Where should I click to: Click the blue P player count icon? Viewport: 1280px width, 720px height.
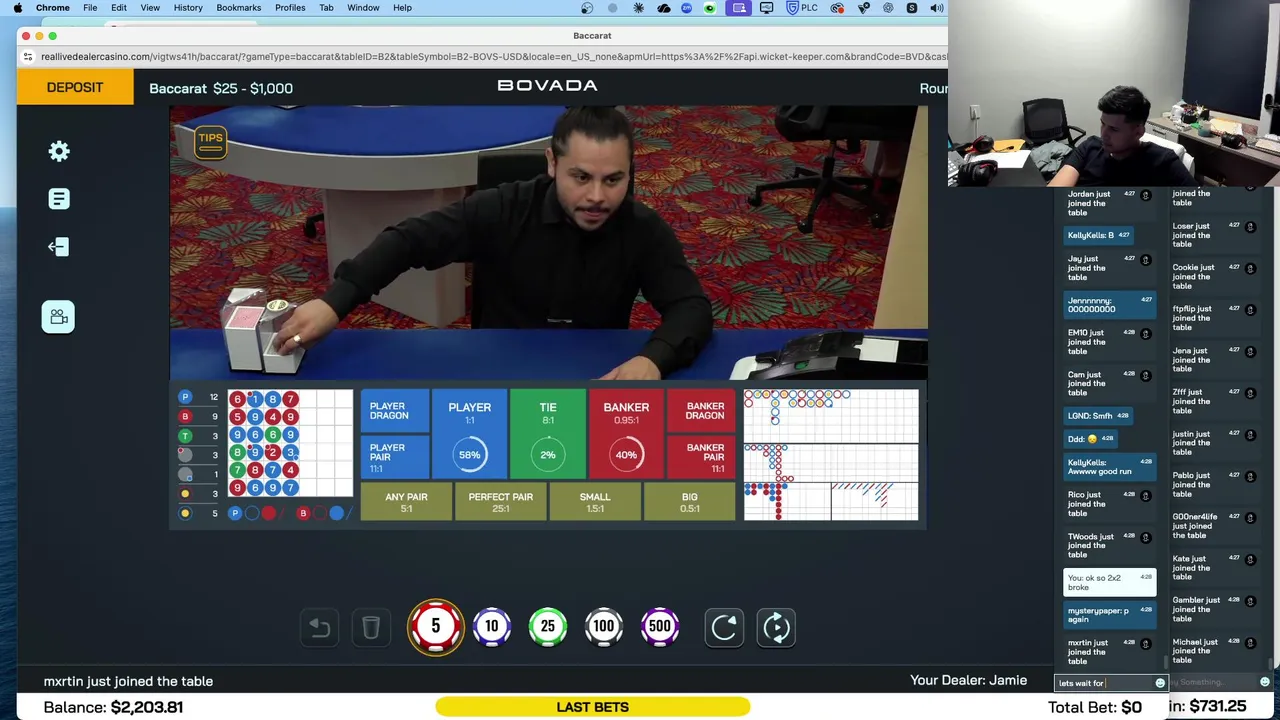click(185, 397)
